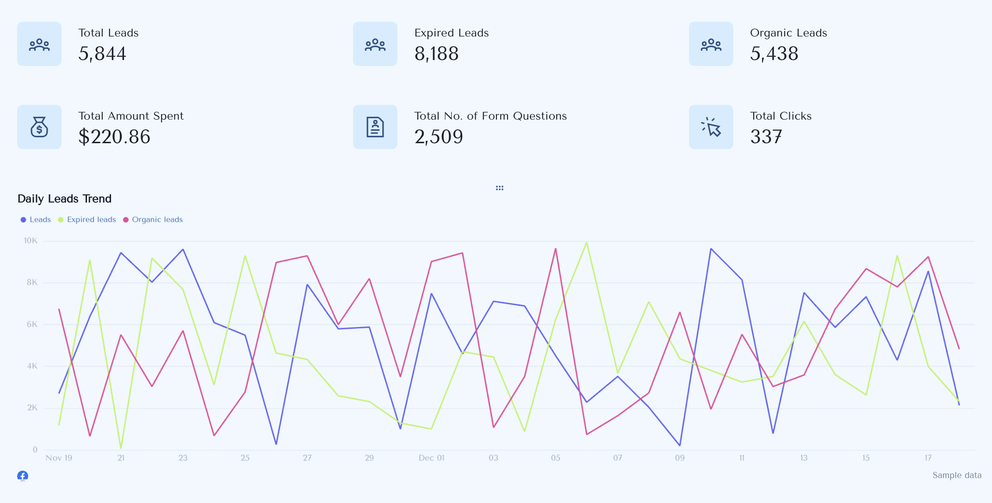Click the Organic Leads card label
The width and height of the screenshot is (992, 503).
tap(789, 33)
